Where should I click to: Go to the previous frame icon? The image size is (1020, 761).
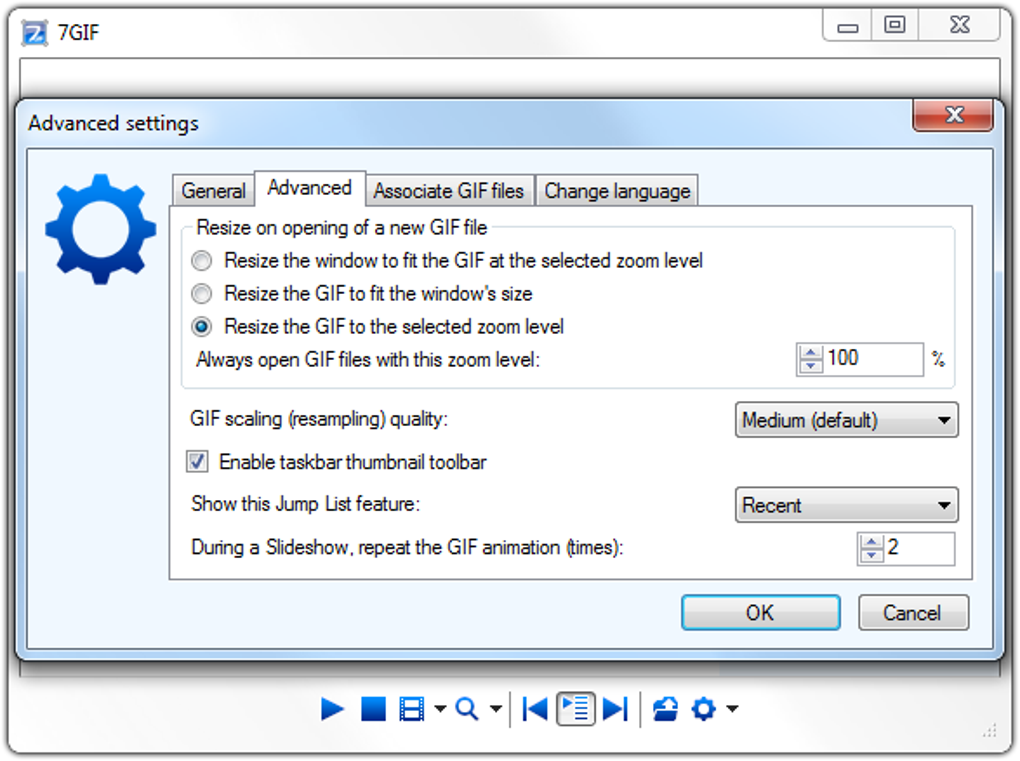click(536, 708)
